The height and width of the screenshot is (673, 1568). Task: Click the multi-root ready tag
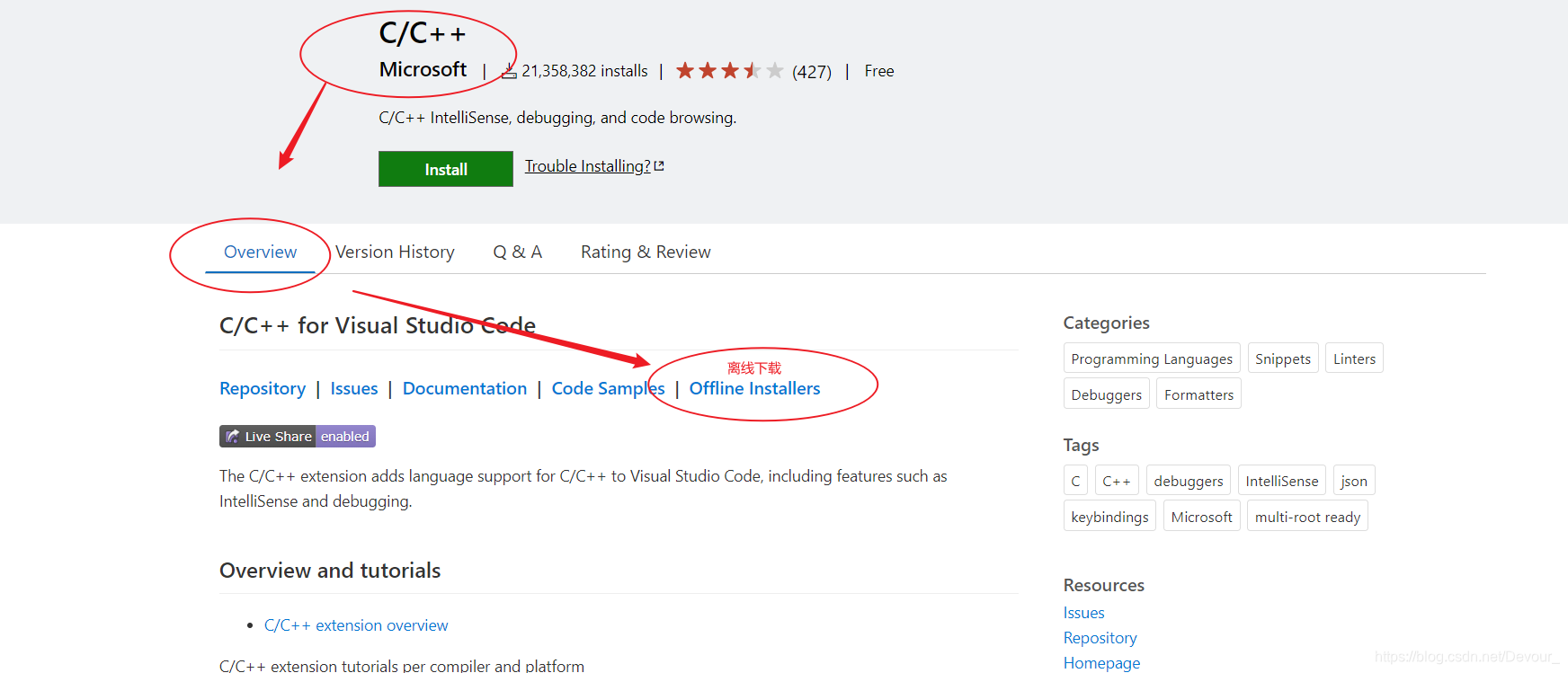(x=1307, y=517)
